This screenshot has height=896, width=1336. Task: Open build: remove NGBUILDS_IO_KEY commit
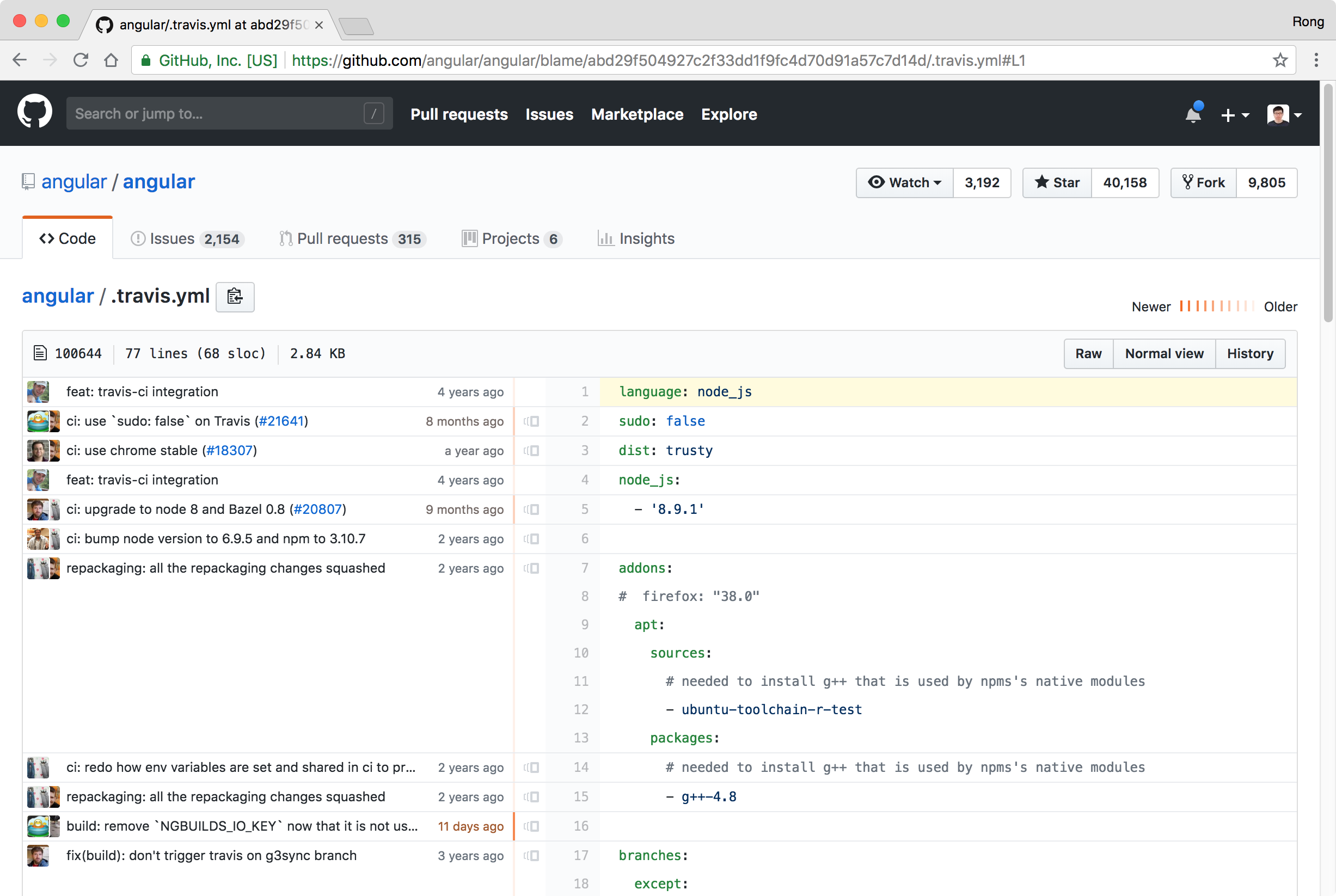click(242, 826)
